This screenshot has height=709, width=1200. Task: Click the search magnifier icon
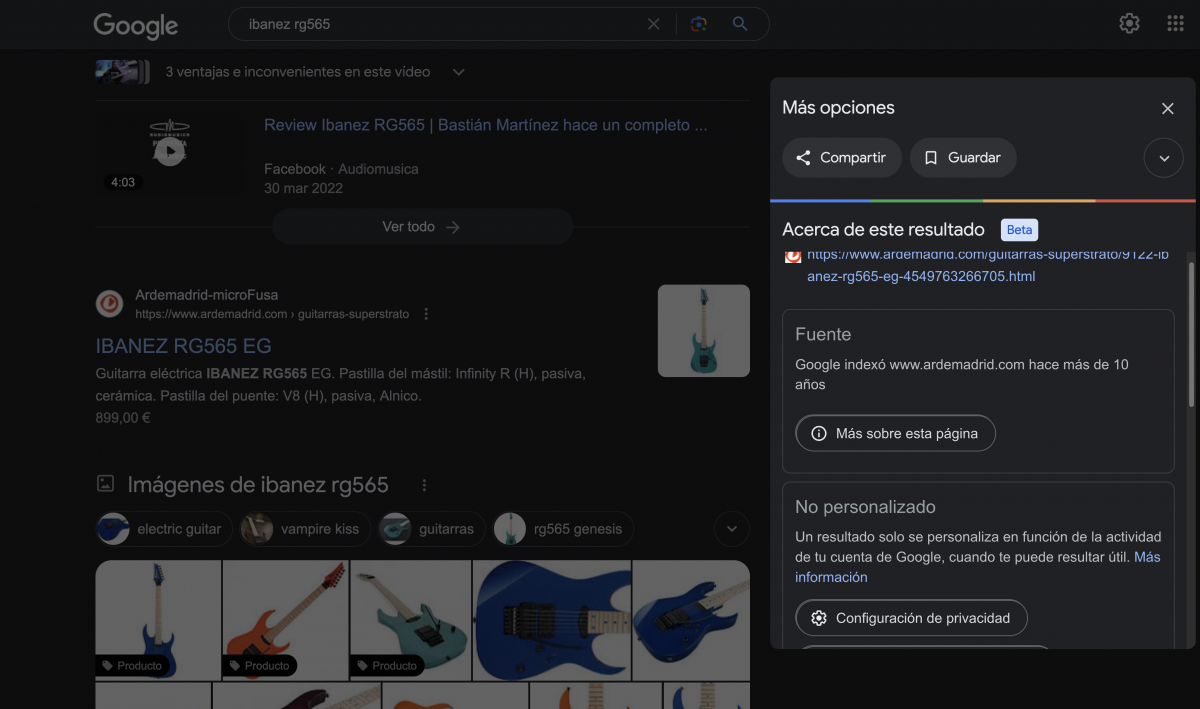pyautogui.click(x=740, y=24)
